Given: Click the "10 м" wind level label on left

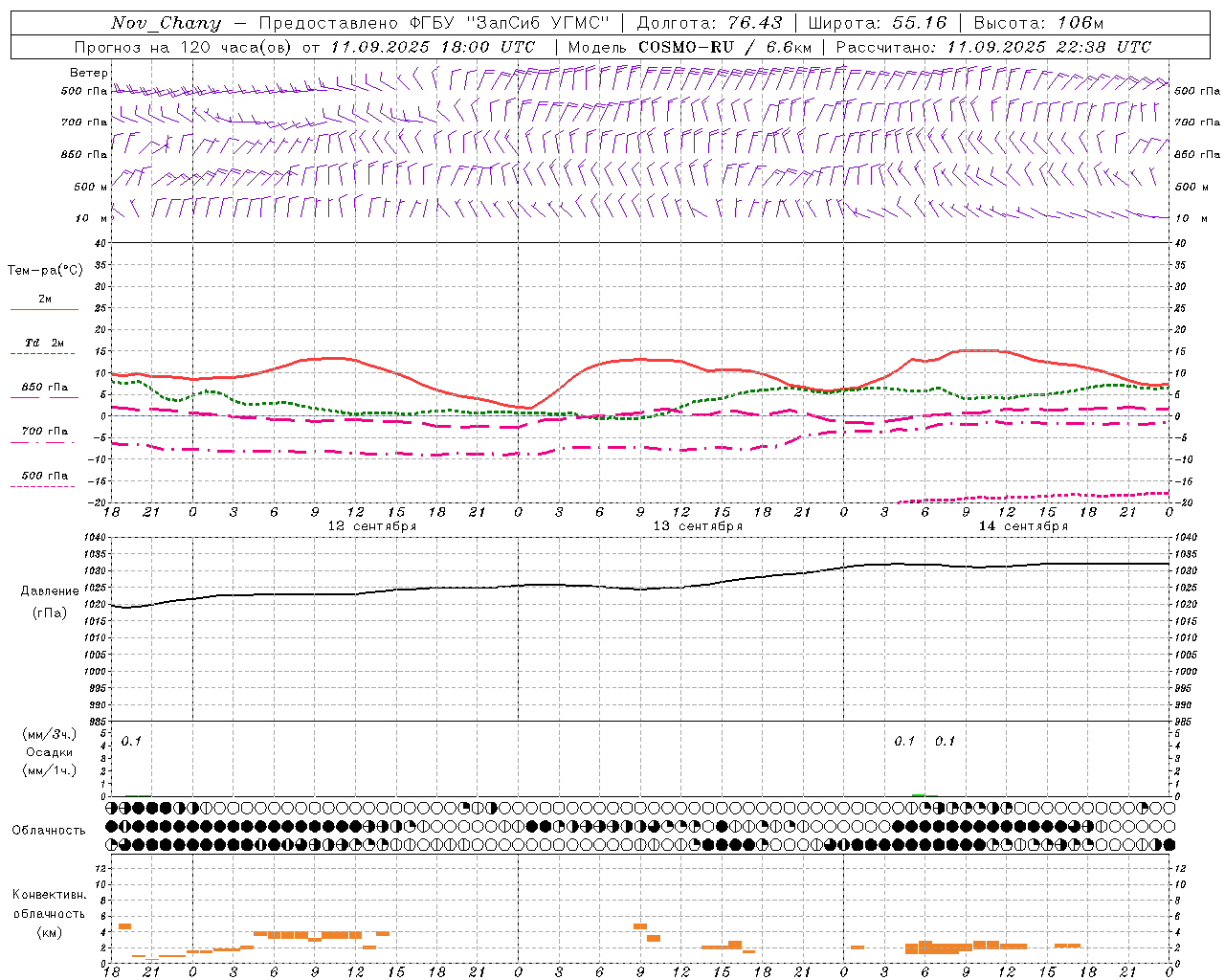Looking at the screenshot, I should click(92, 219).
